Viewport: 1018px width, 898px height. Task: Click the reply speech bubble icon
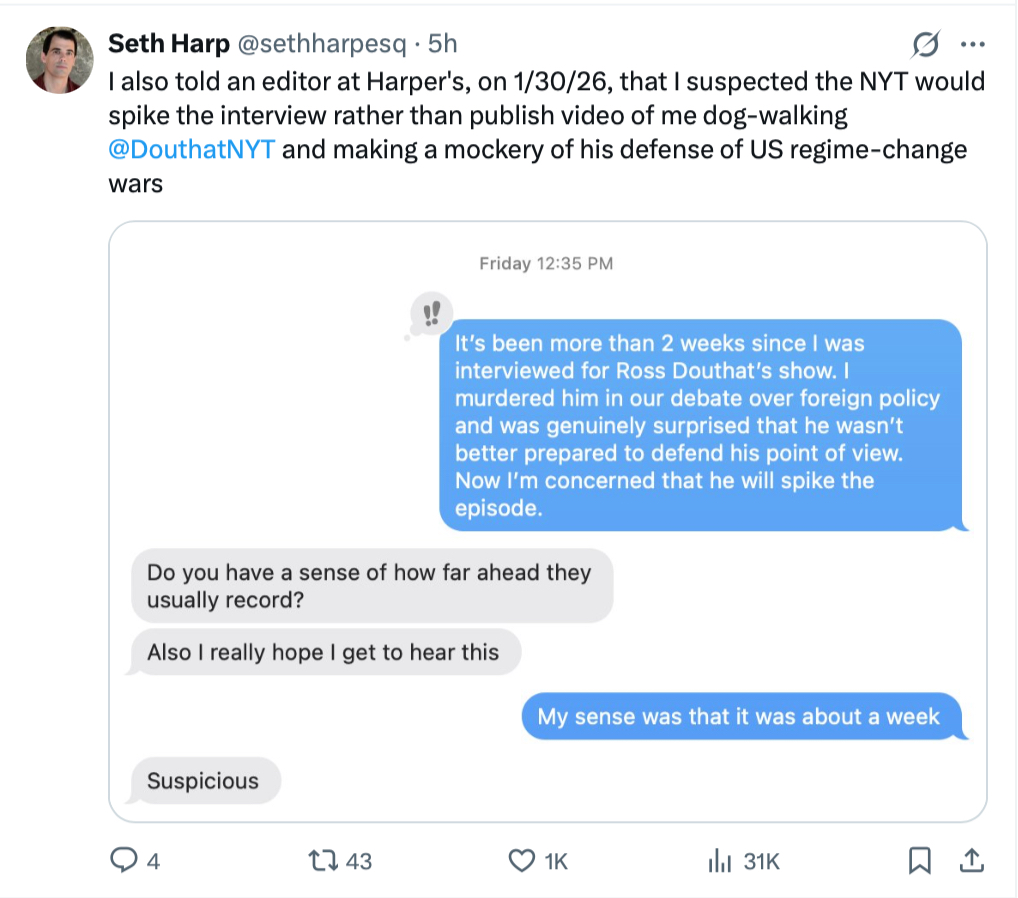123,860
